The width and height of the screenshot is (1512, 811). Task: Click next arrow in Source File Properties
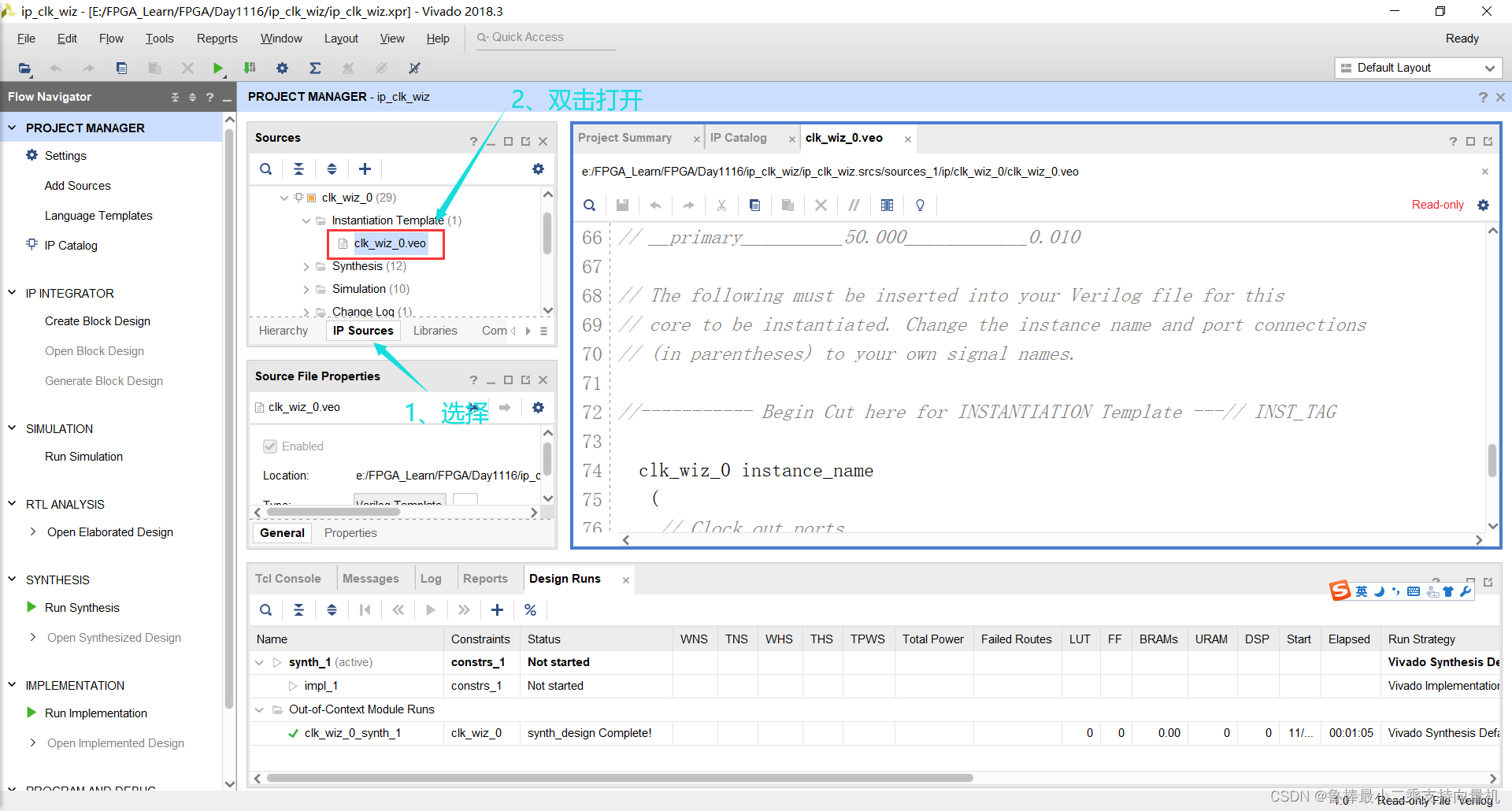coord(505,407)
